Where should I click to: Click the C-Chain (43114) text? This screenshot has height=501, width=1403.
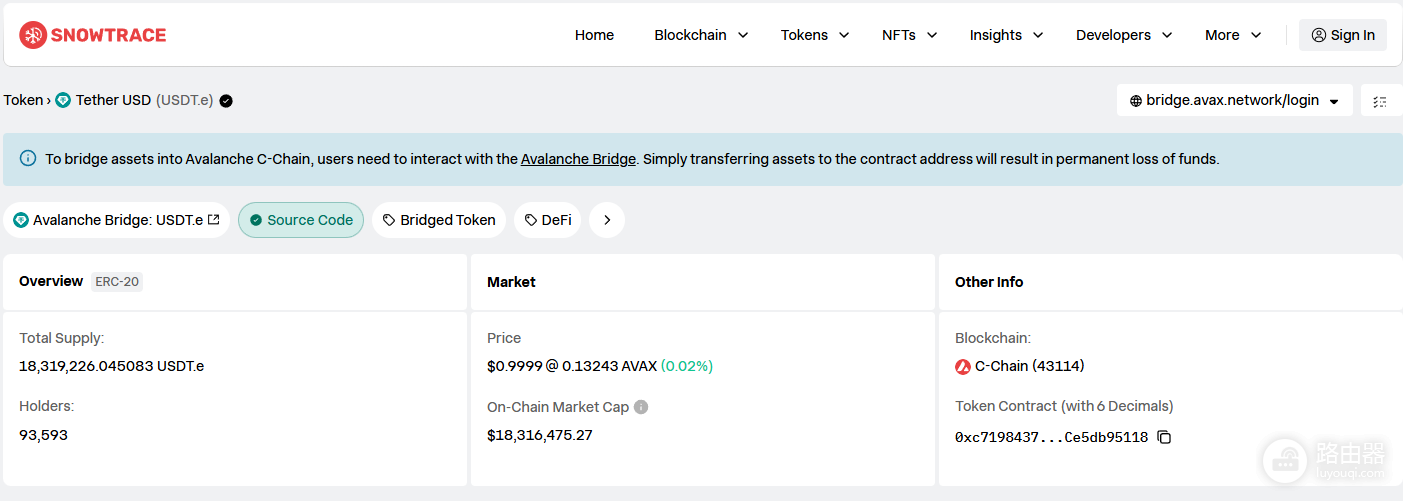click(1030, 366)
